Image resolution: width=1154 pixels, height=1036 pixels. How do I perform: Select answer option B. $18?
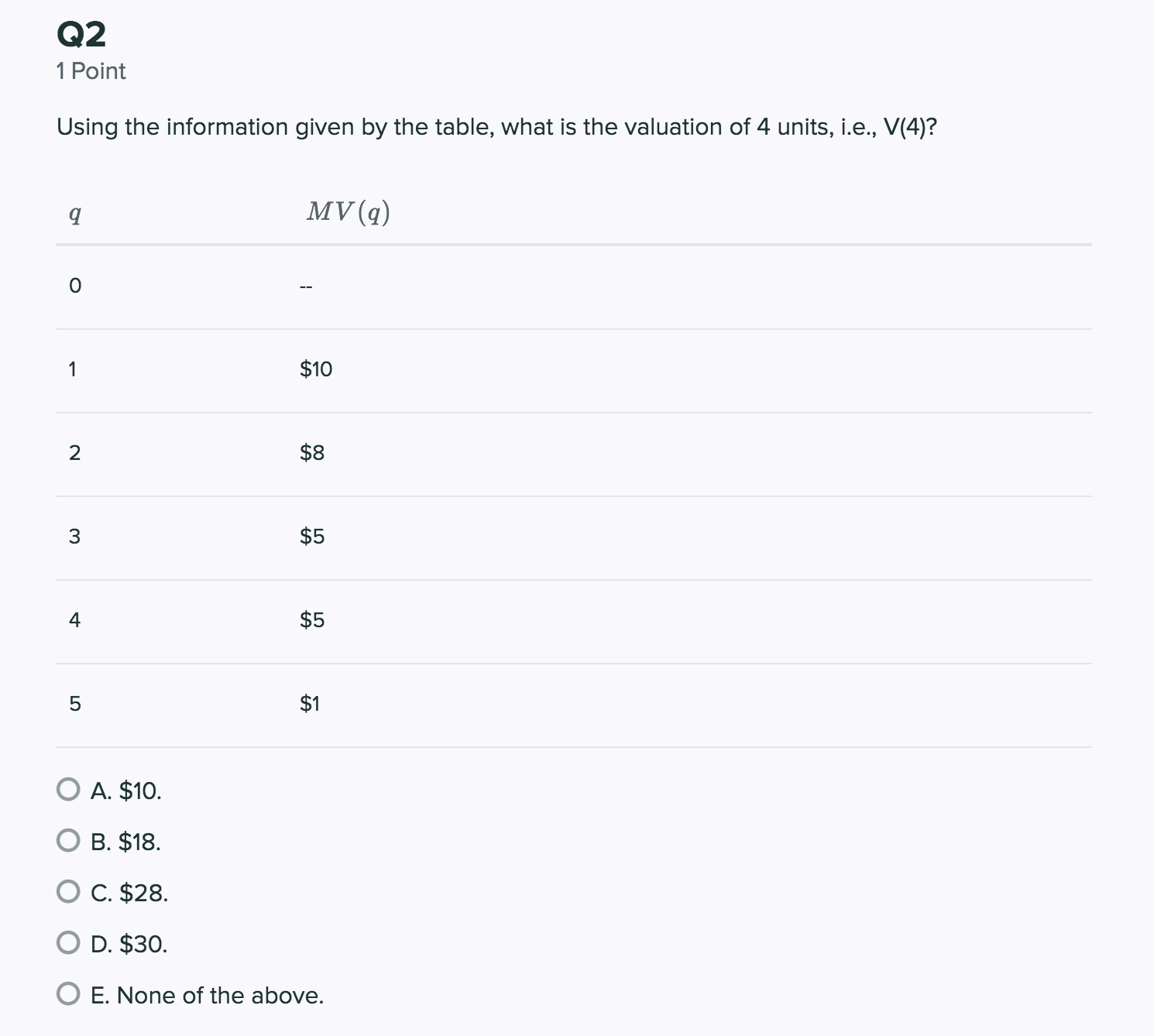click(x=70, y=842)
